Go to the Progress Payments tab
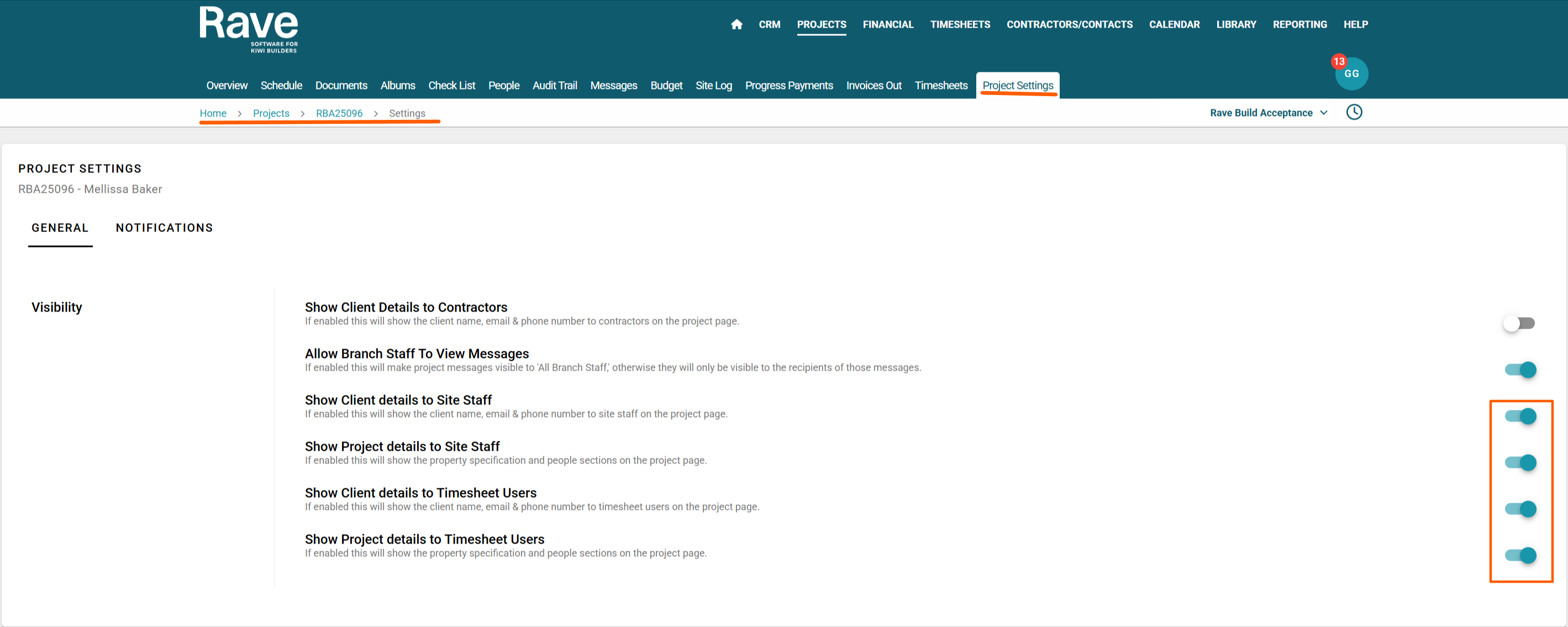Viewport: 1568px width, 627px height. point(788,86)
